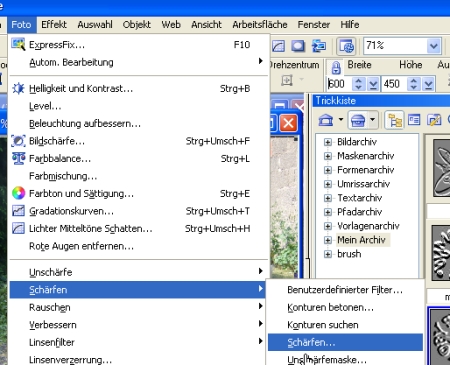
Task: Click the Gradationskurven chart icon
Action: click(18, 211)
